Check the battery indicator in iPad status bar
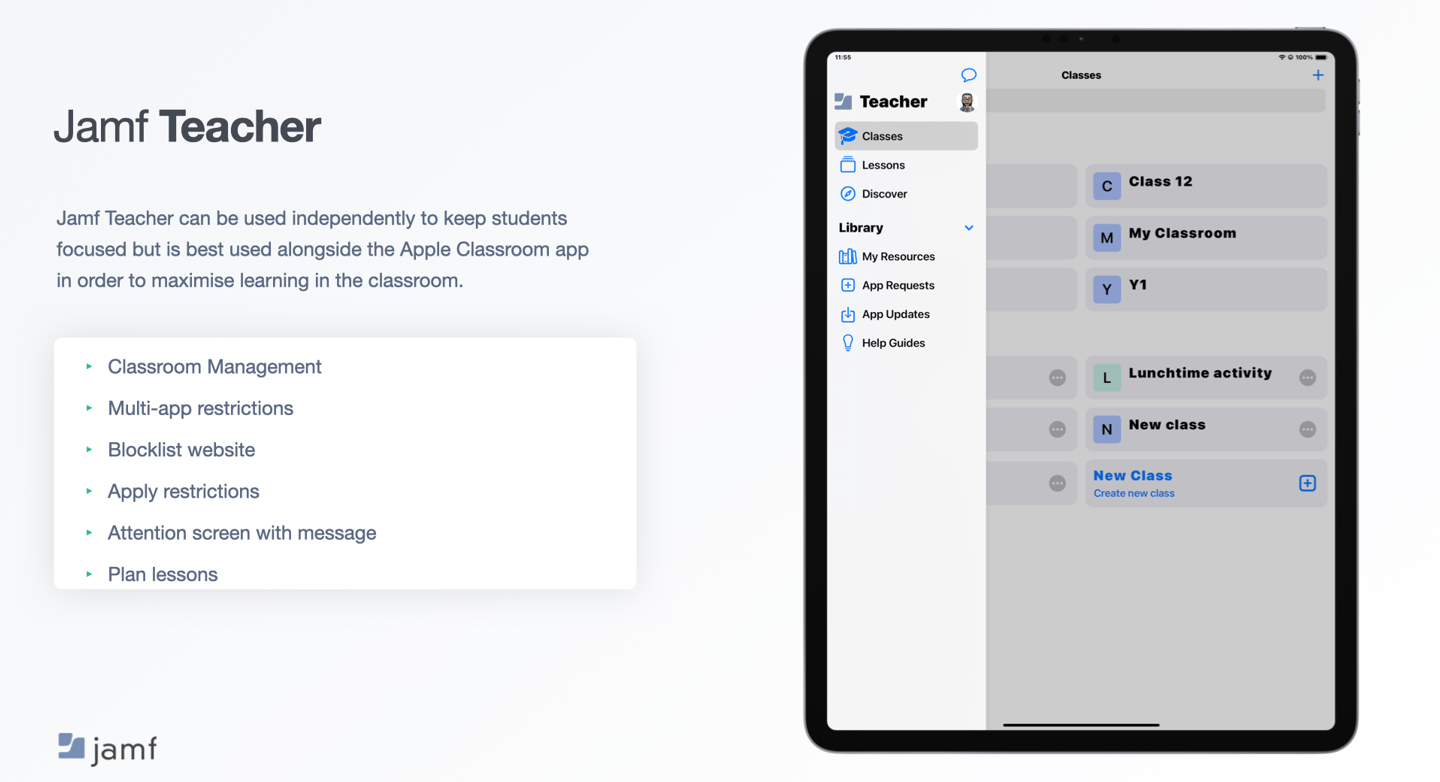1440x782 pixels. pyautogui.click(x=1321, y=57)
